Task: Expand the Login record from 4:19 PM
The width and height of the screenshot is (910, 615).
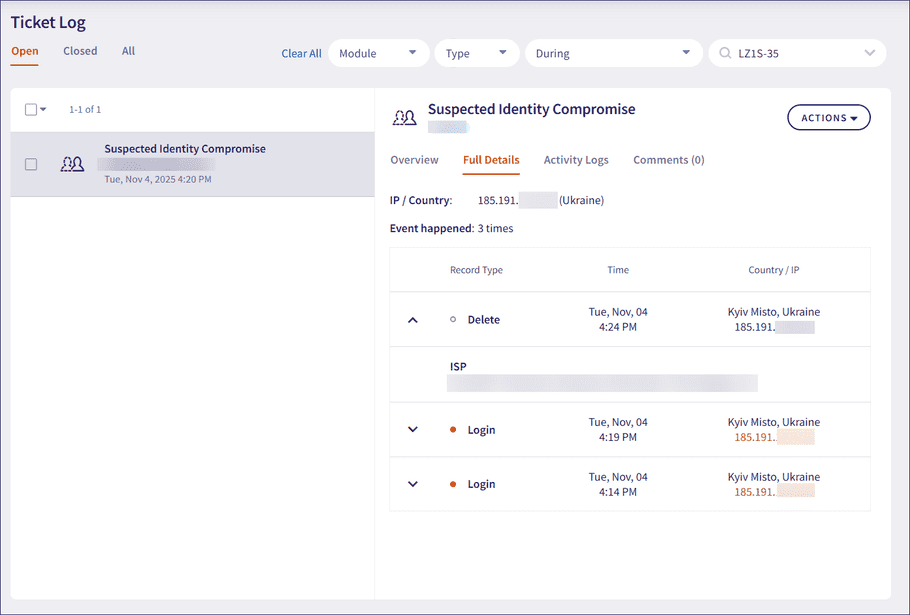Action: click(413, 429)
